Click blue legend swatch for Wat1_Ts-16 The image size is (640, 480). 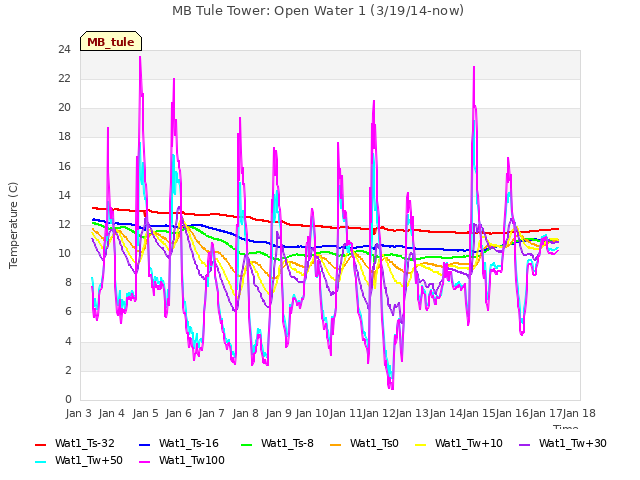tap(144, 444)
